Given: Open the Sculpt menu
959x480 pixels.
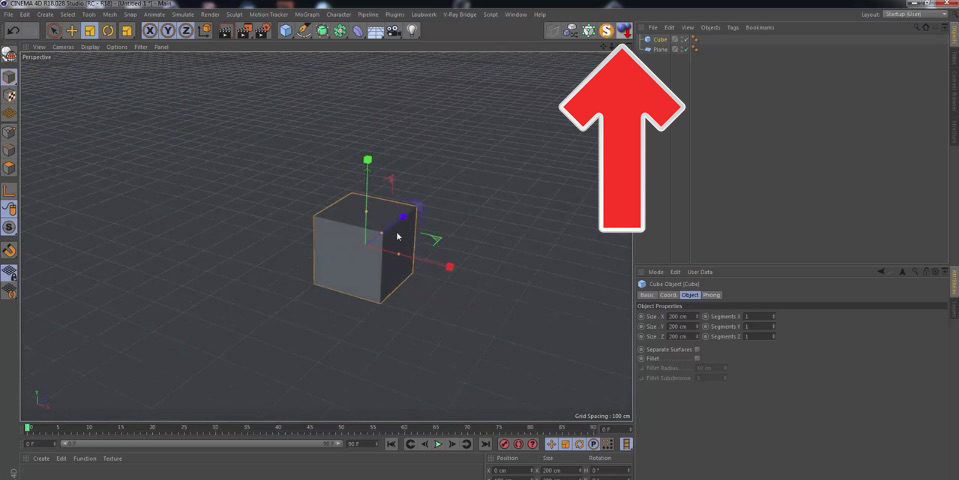Looking at the screenshot, I should tap(234, 15).
